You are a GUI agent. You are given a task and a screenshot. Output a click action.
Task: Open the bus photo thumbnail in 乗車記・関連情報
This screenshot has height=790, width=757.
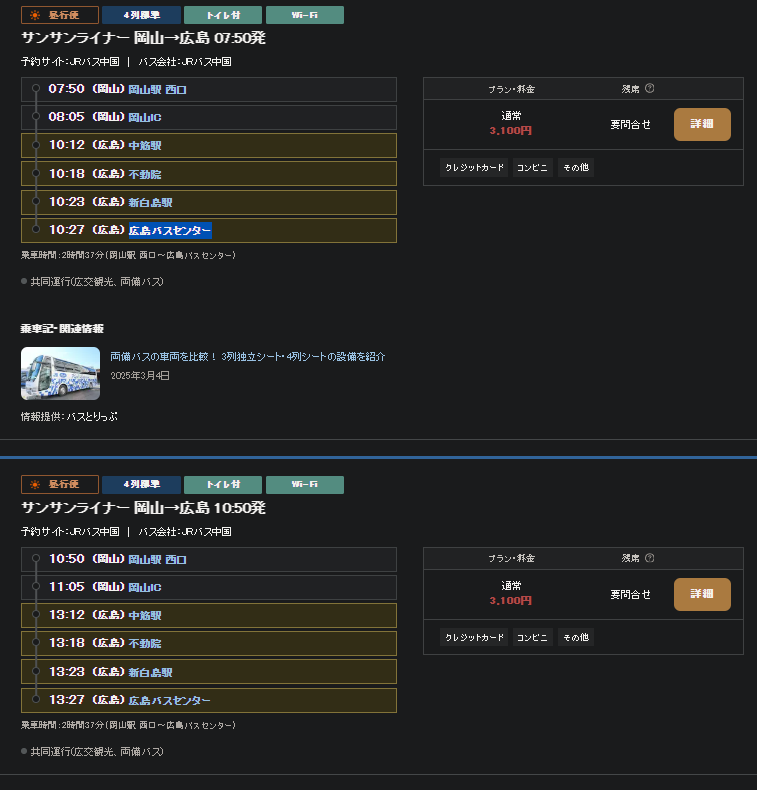click(x=60, y=373)
